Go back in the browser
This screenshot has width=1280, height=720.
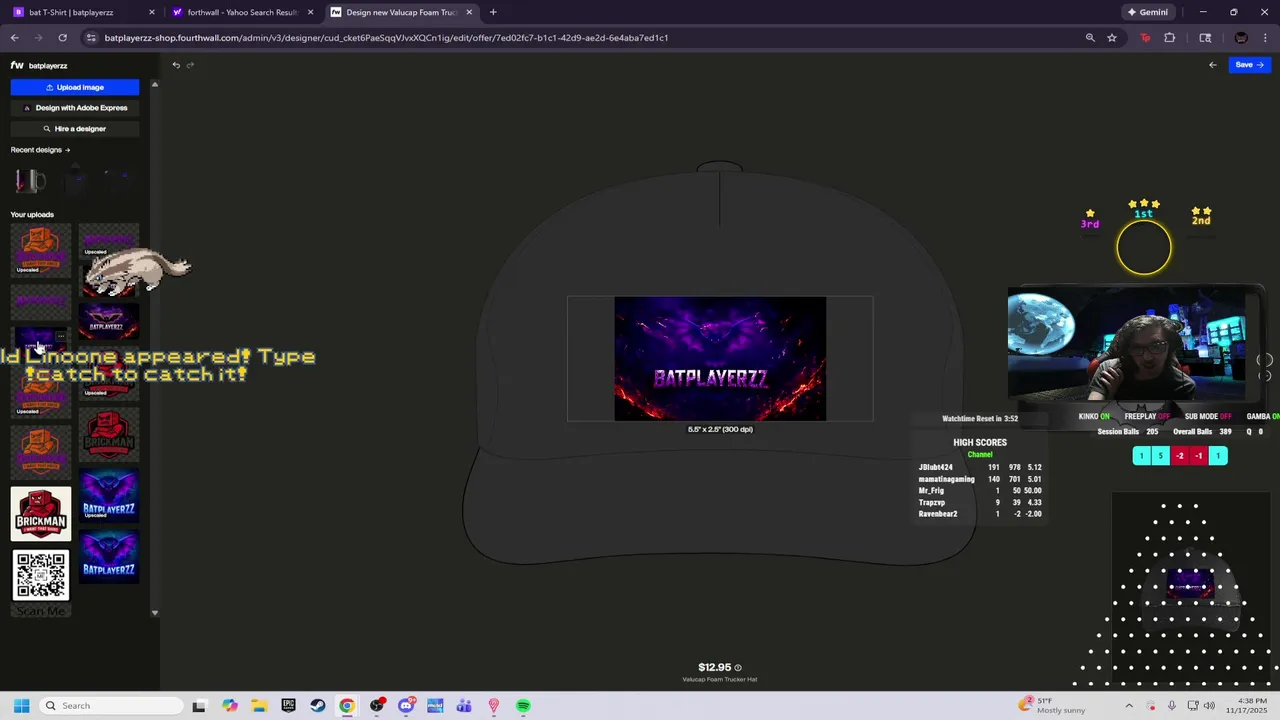tap(15, 38)
